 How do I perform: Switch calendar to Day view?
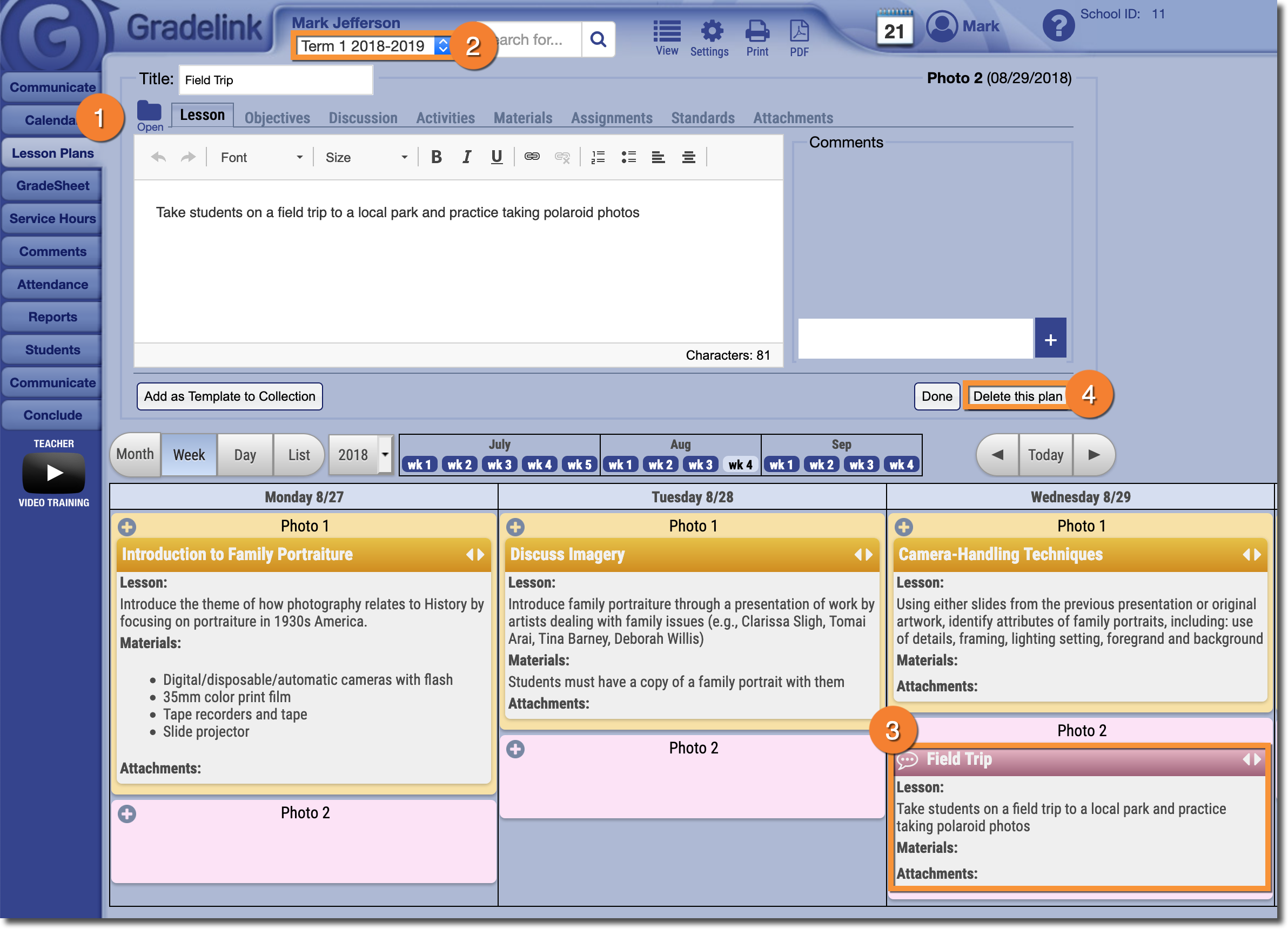(x=245, y=454)
